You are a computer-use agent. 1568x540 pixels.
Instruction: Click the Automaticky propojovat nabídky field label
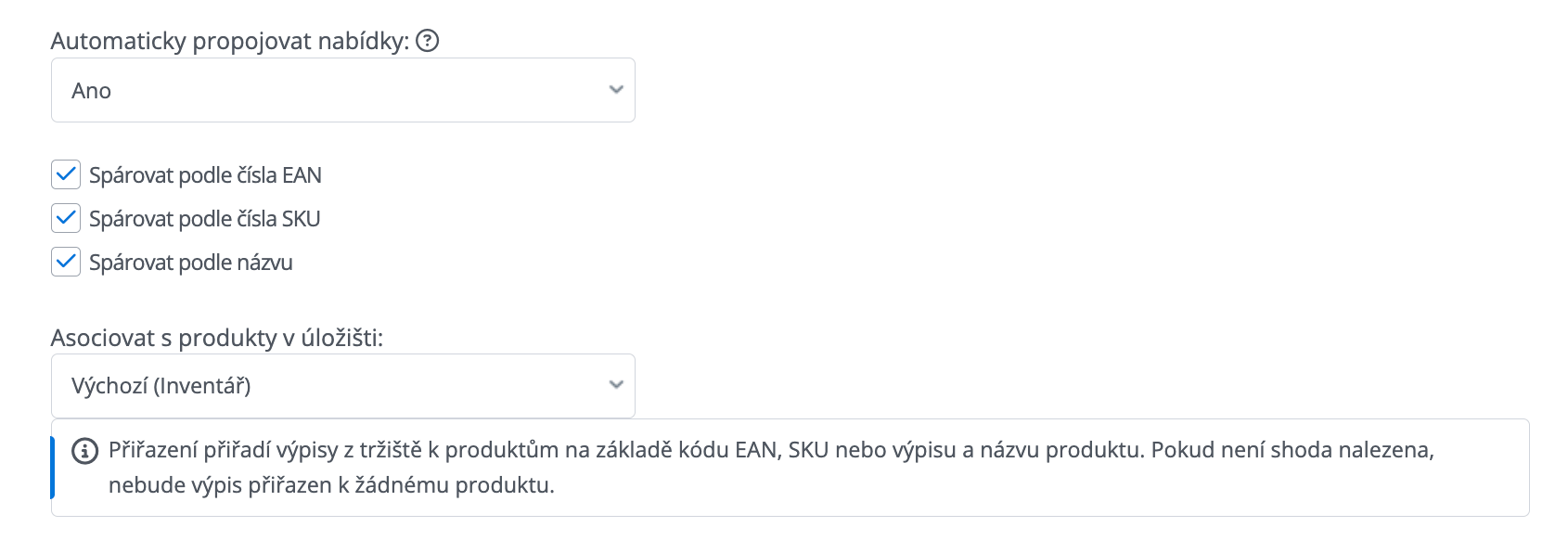[229, 42]
